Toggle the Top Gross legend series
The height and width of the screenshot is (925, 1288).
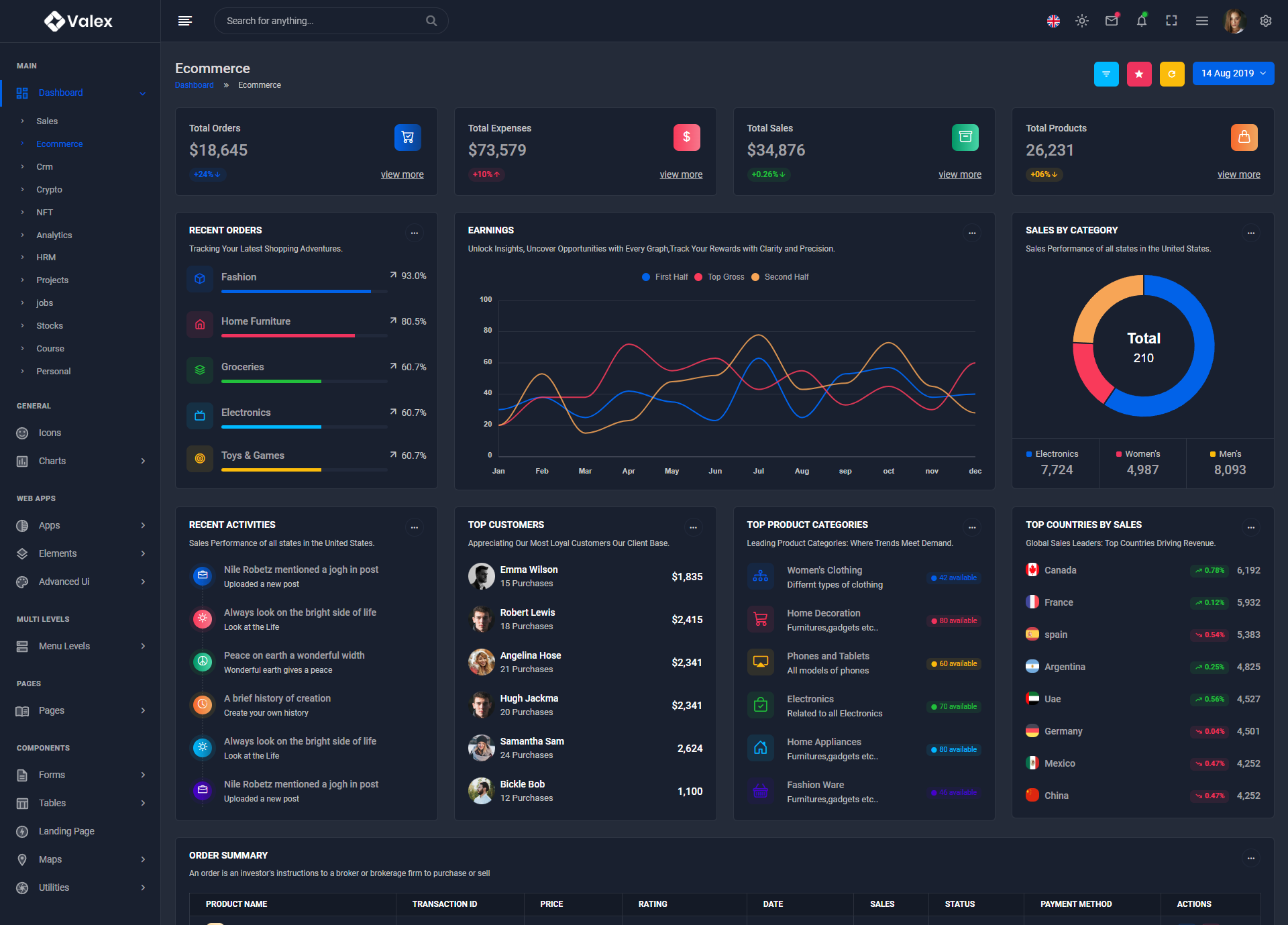pyautogui.click(x=719, y=277)
